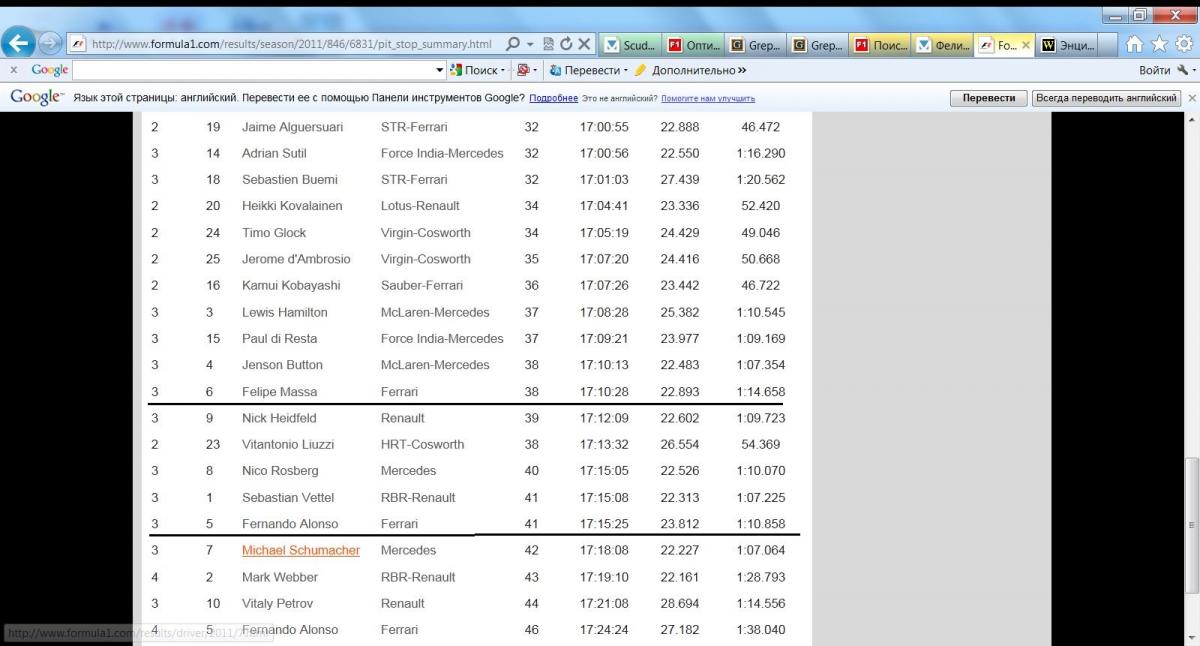Click the Sebastian Vettel driver name
Screen dimensions: 1200x646
pos(288,498)
